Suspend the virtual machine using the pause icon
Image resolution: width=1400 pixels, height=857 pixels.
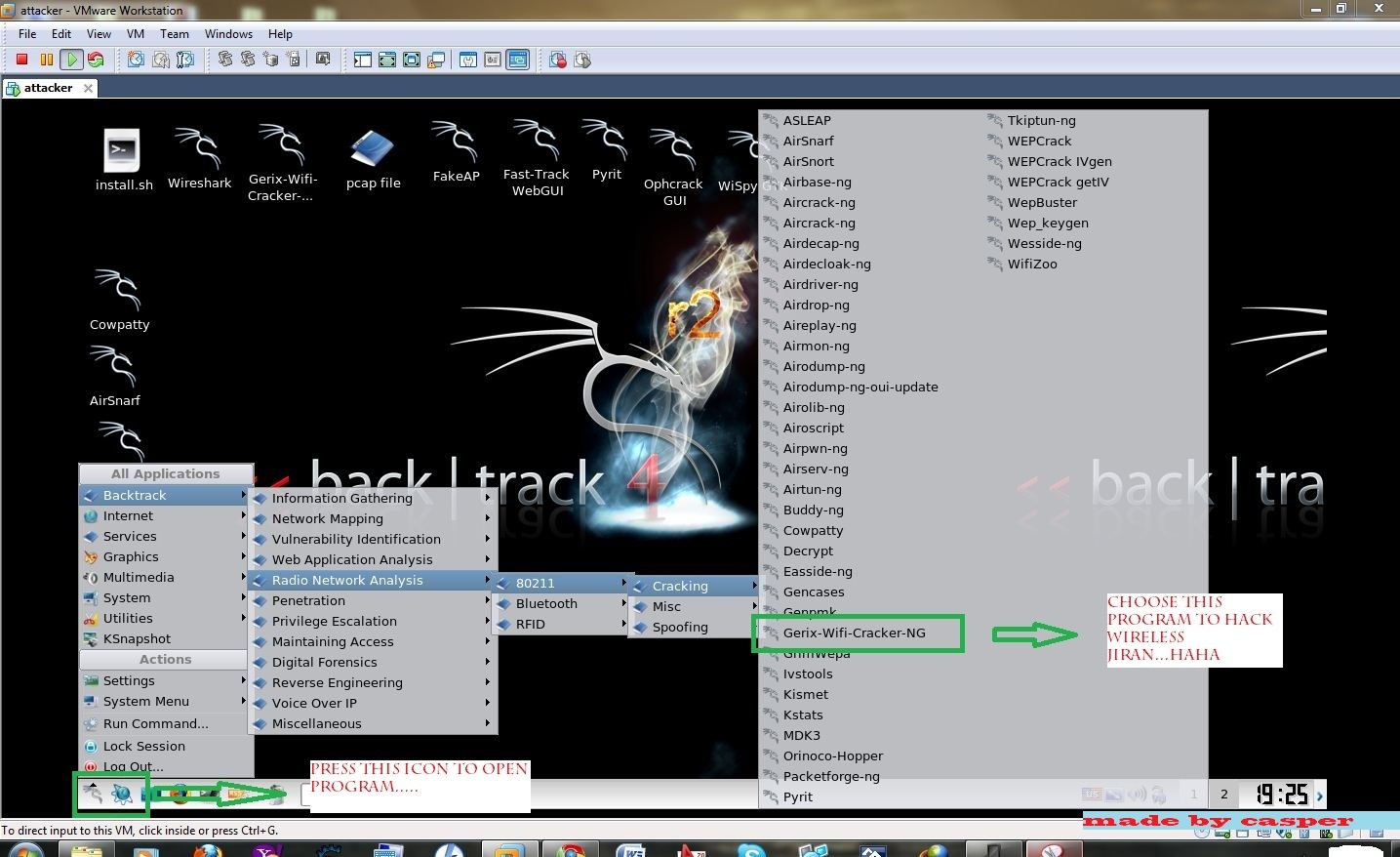point(46,60)
